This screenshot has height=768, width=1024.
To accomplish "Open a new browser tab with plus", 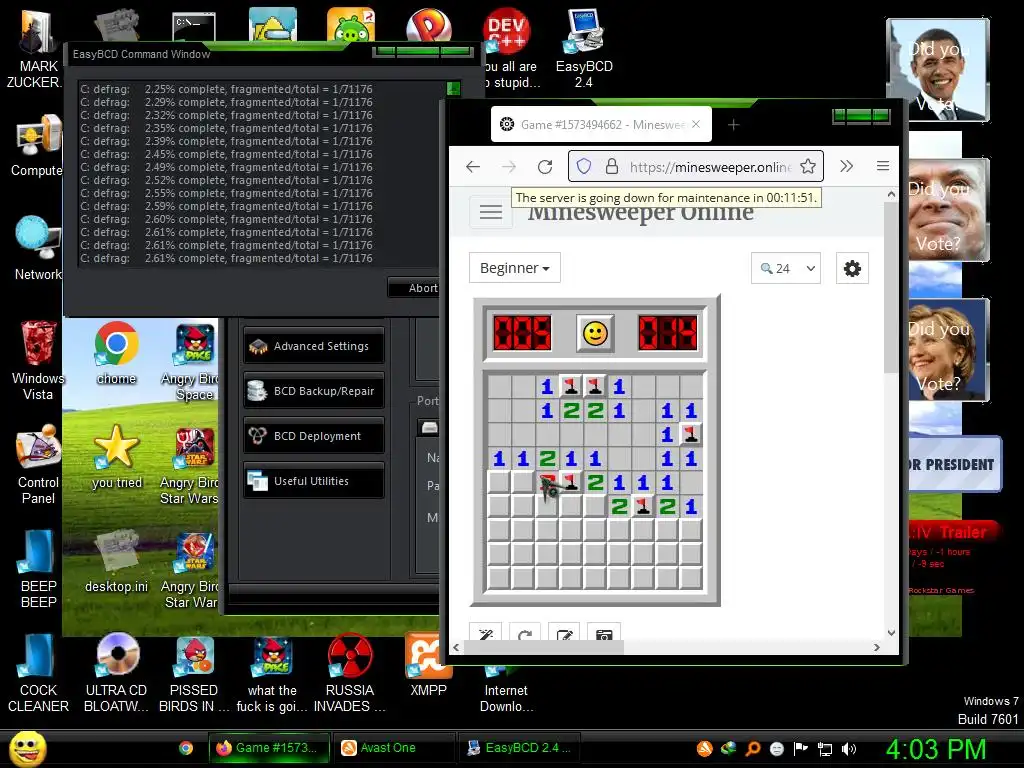I will [x=733, y=124].
